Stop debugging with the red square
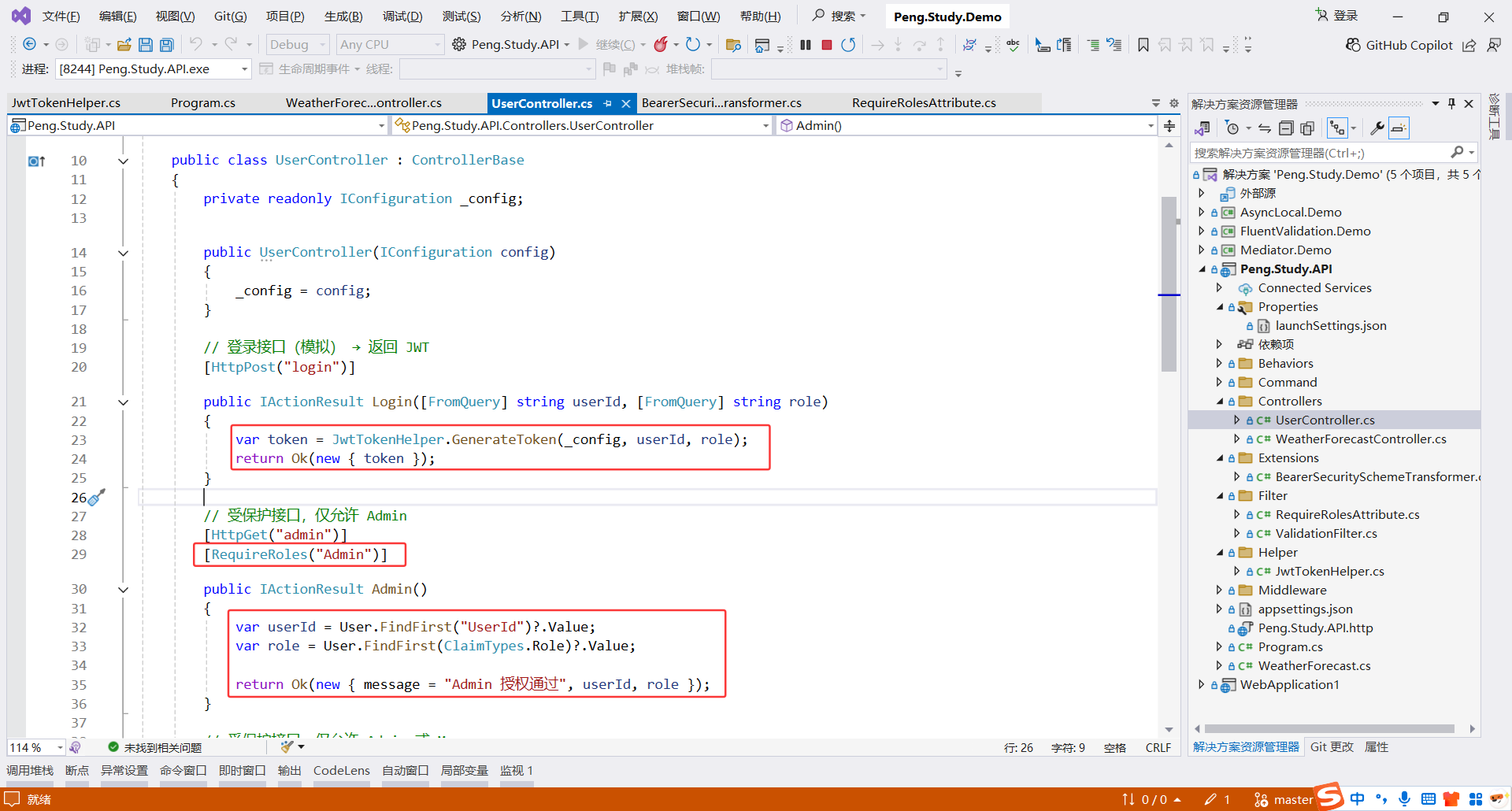The height and width of the screenshot is (811, 1512). point(827,45)
